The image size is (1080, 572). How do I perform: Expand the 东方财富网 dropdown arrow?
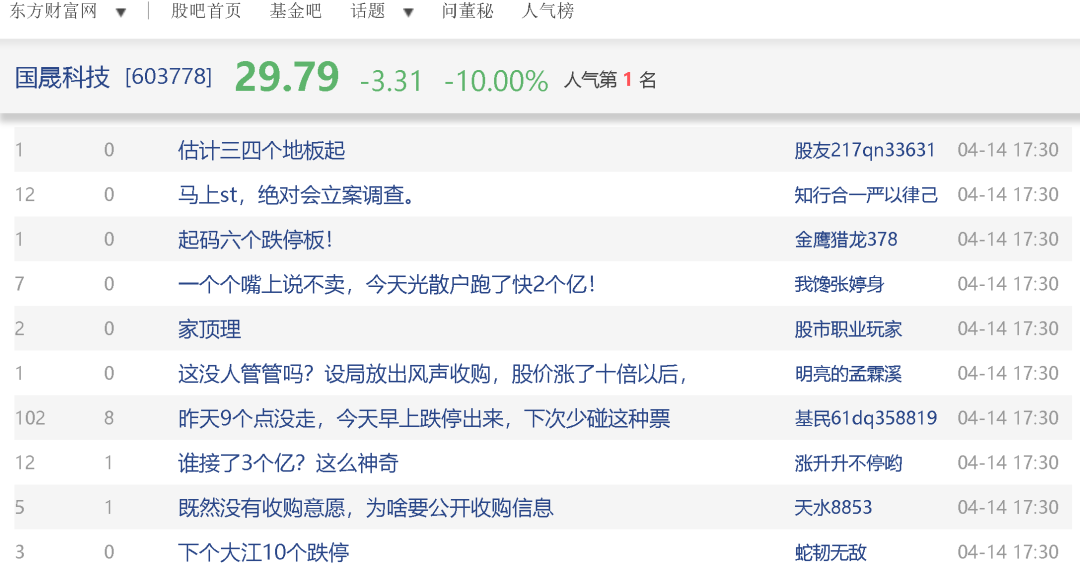[121, 12]
